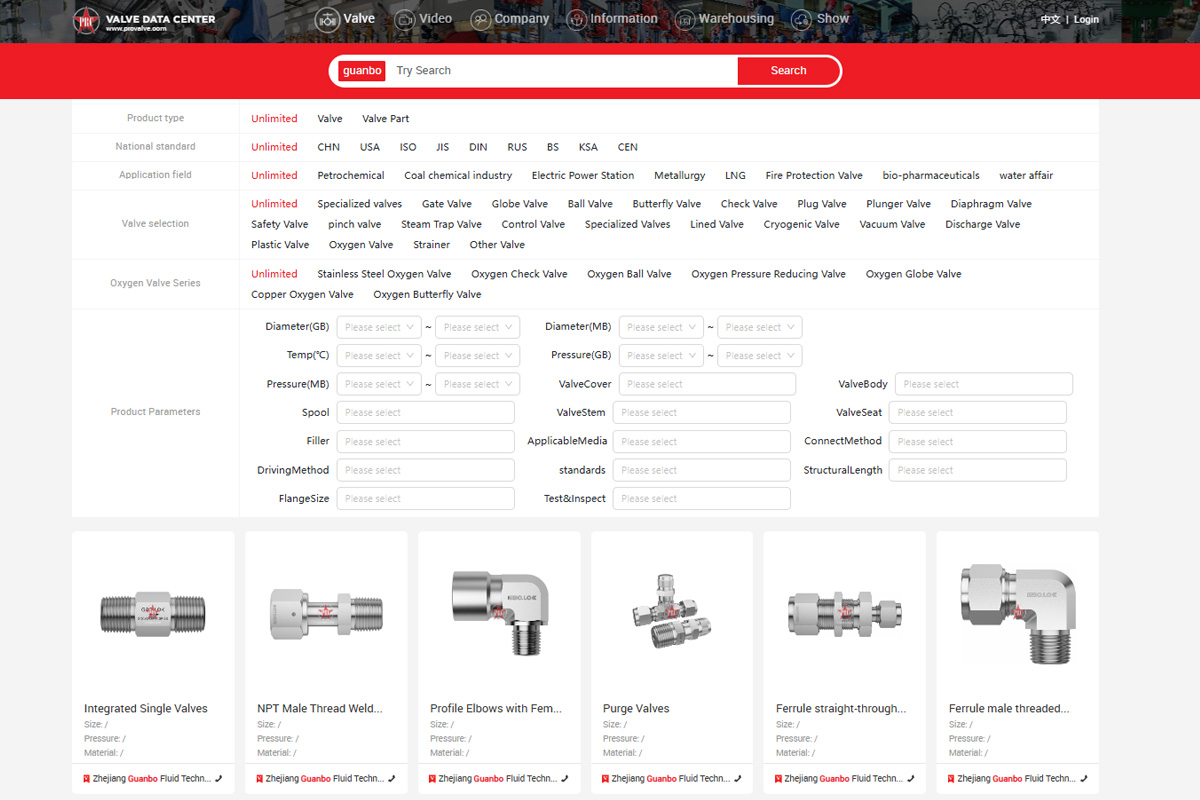Click the Valve Data Center logo

click(144, 20)
